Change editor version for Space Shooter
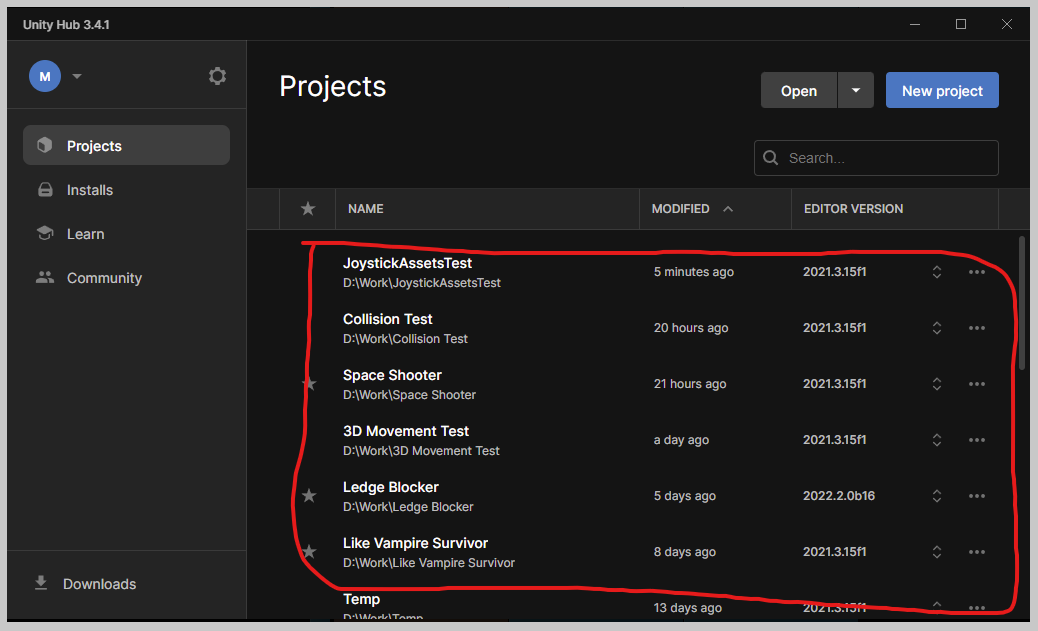The width and height of the screenshot is (1038, 631). click(x=937, y=384)
